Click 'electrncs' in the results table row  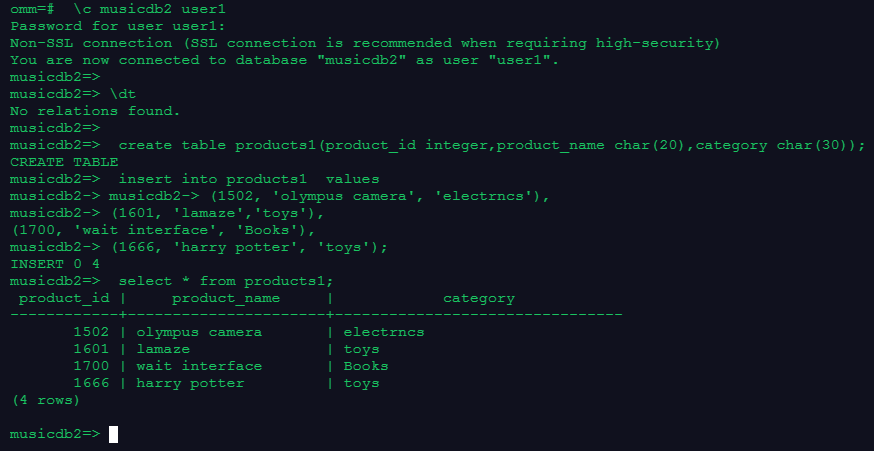384,332
